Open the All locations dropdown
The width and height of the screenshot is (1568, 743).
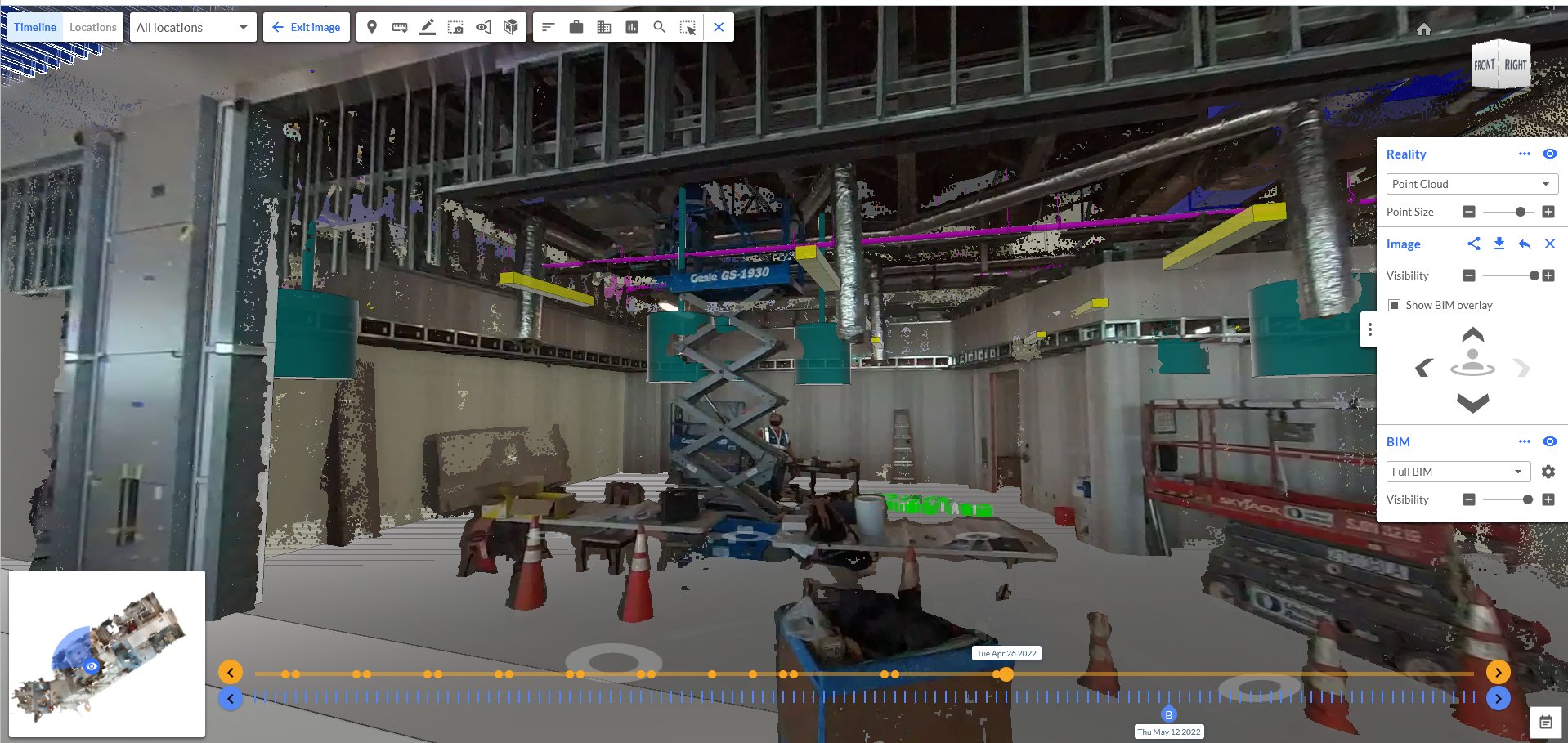(192, 26)
